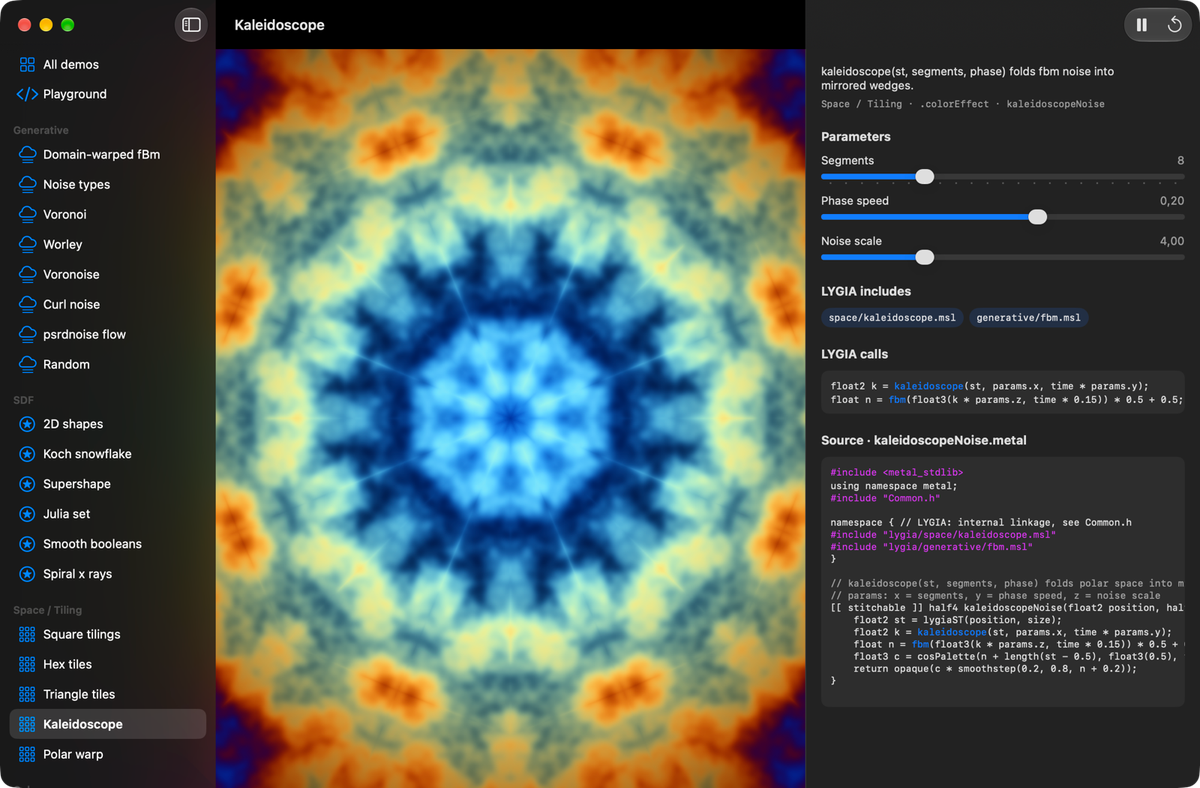Click the kaleidoscope shader preview canvas
The height and width of the screenshot is (788, 1200).
[x=510, y=418]
